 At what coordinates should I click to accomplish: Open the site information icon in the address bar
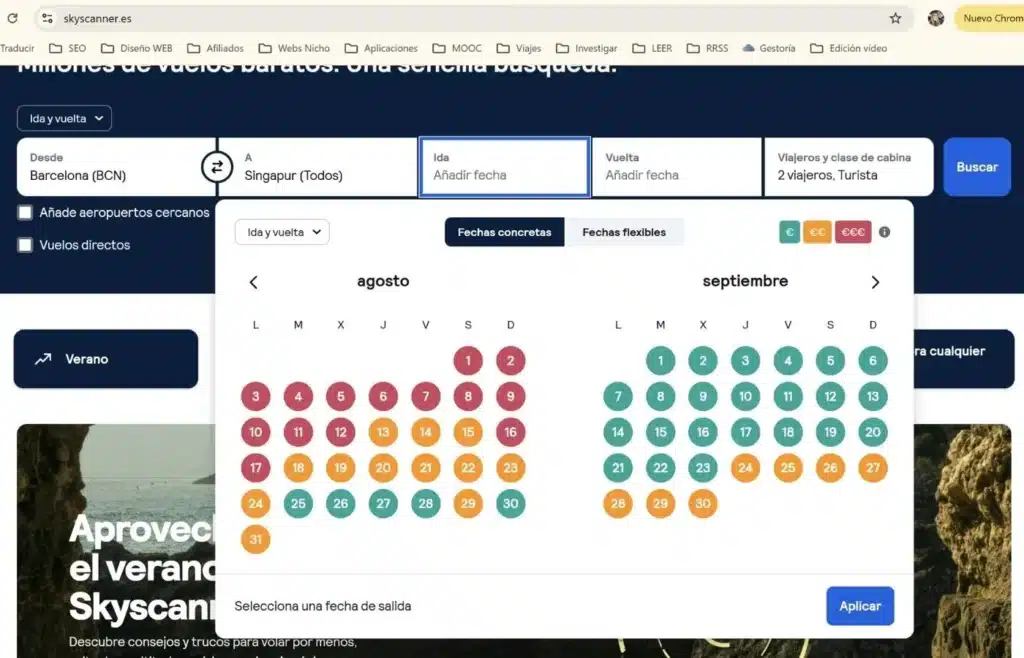pyautogui.click(x=47, y=18)
